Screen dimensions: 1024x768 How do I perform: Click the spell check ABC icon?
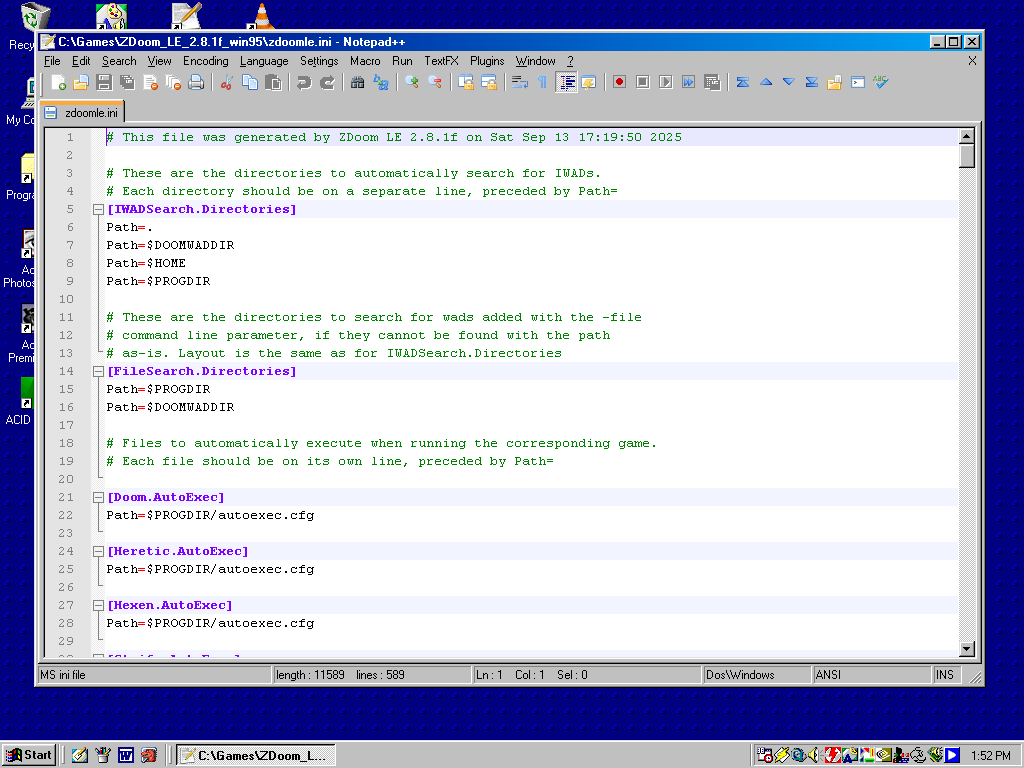[x=880, y=82]
